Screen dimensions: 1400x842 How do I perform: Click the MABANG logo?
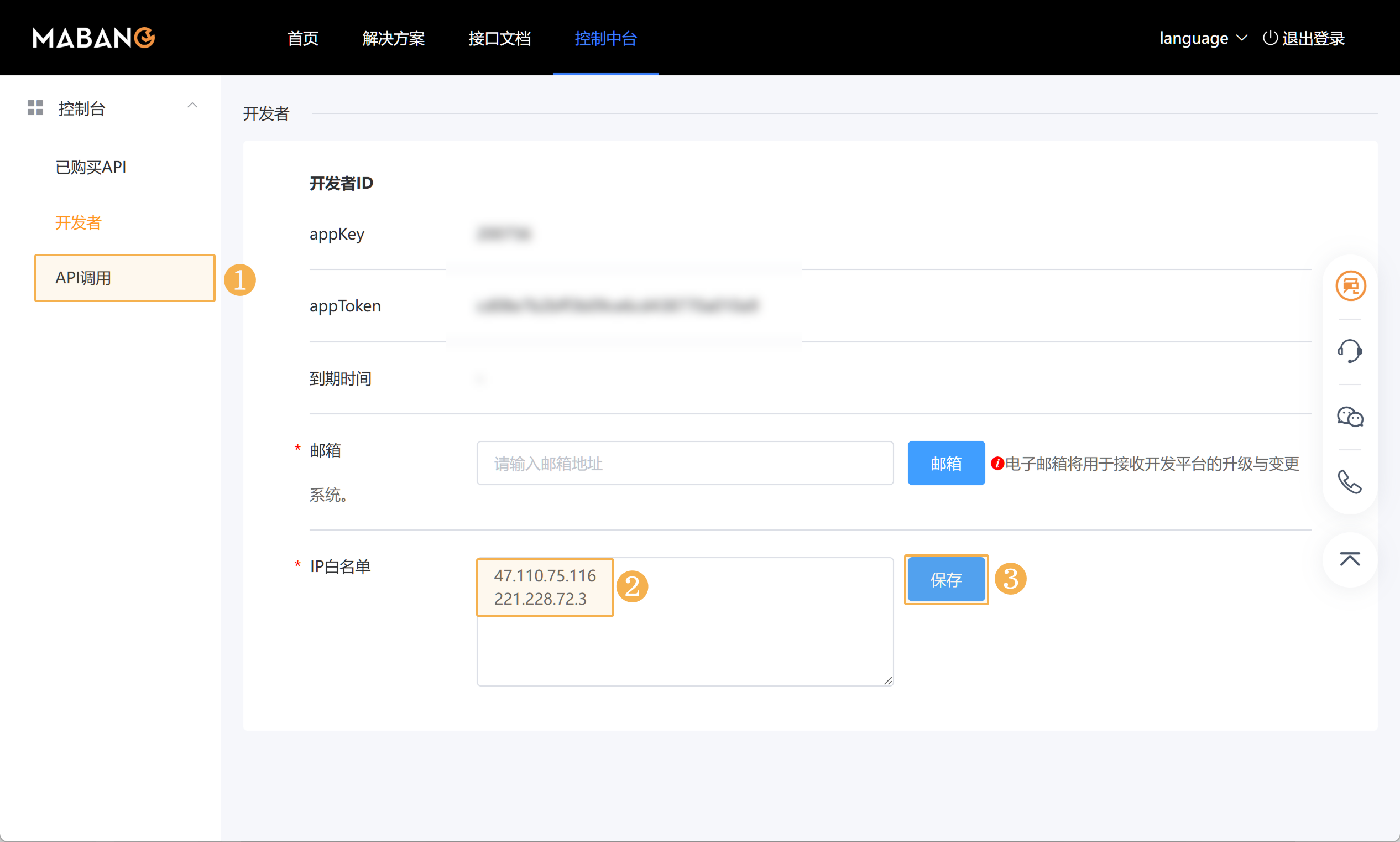point(93,38)
